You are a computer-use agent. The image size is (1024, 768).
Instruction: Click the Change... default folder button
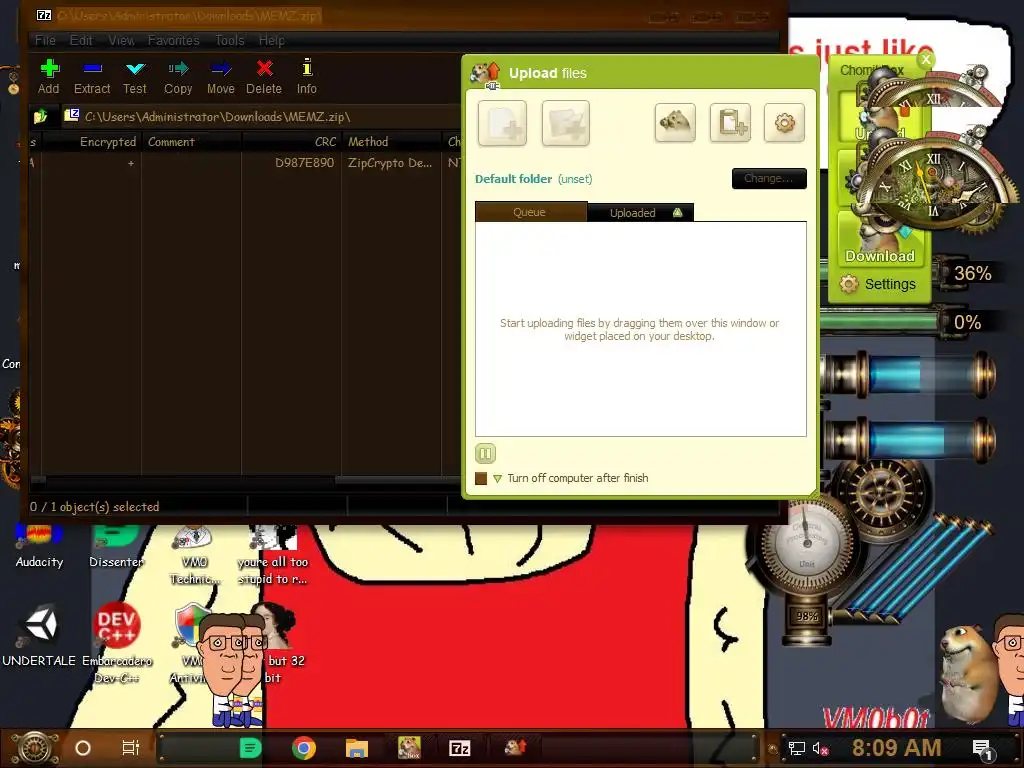[x=769, y=178]
